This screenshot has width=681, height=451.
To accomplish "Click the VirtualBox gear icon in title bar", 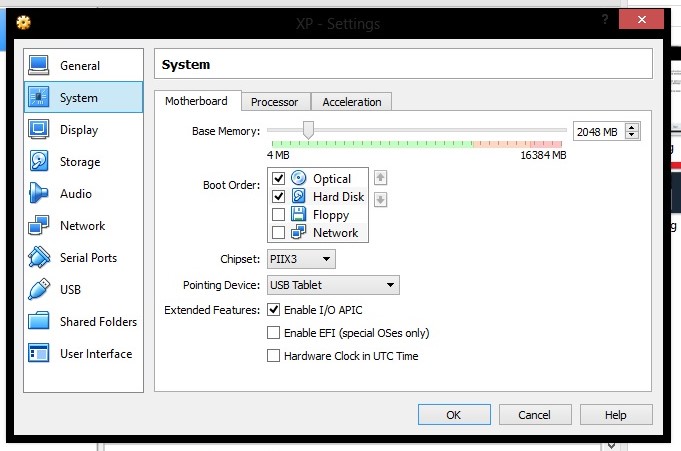I will tap(23, 22).
